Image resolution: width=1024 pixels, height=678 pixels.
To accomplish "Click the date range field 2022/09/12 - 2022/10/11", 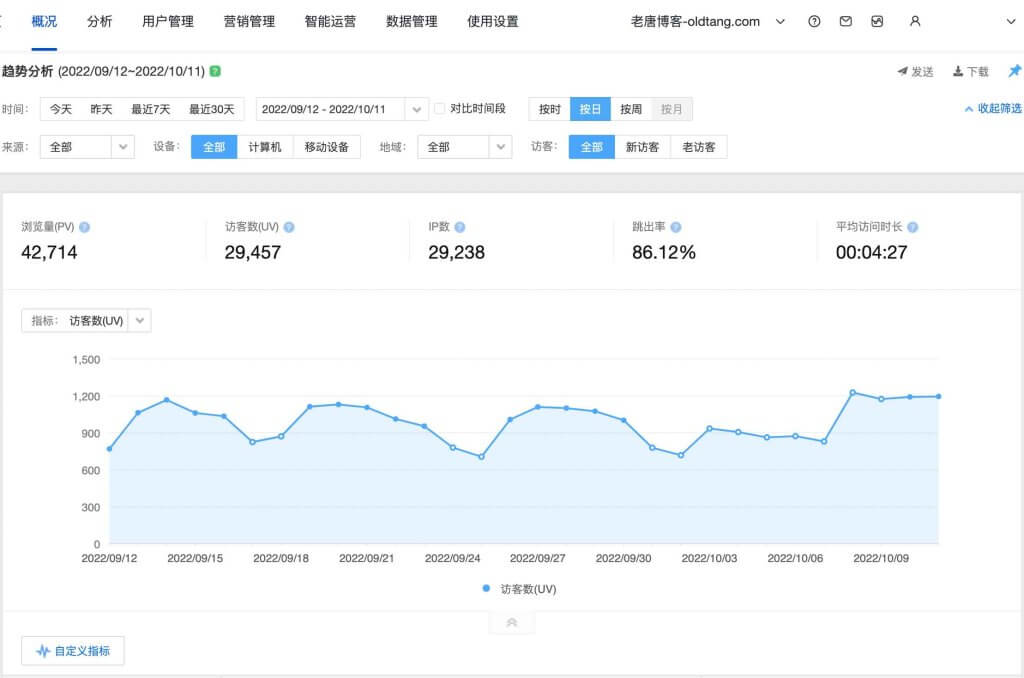I will [332, 109].
